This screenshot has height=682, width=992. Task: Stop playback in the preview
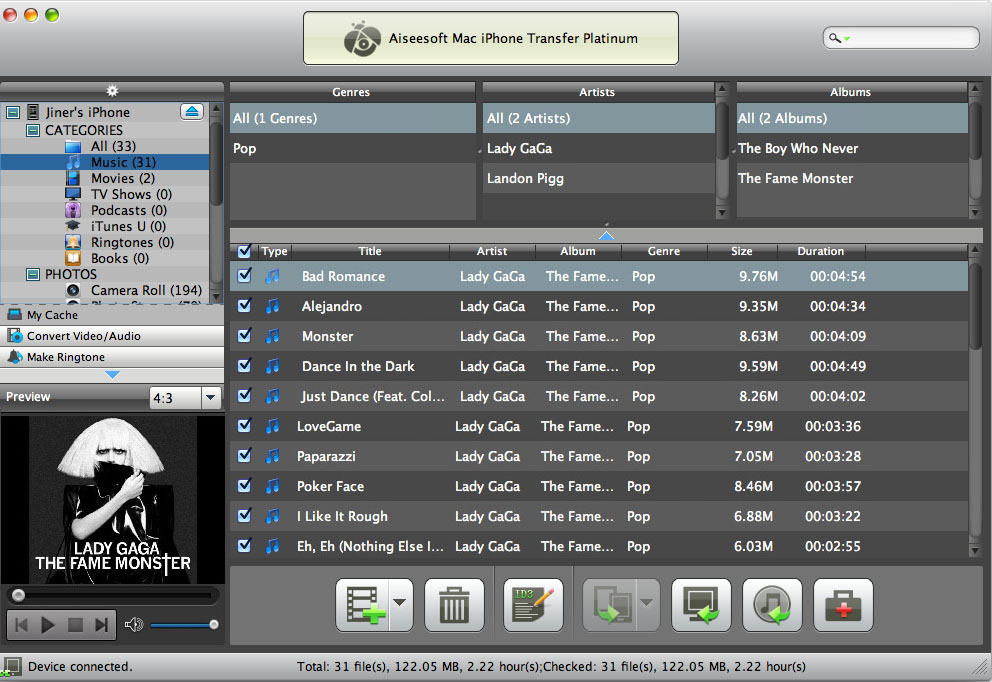75,625
